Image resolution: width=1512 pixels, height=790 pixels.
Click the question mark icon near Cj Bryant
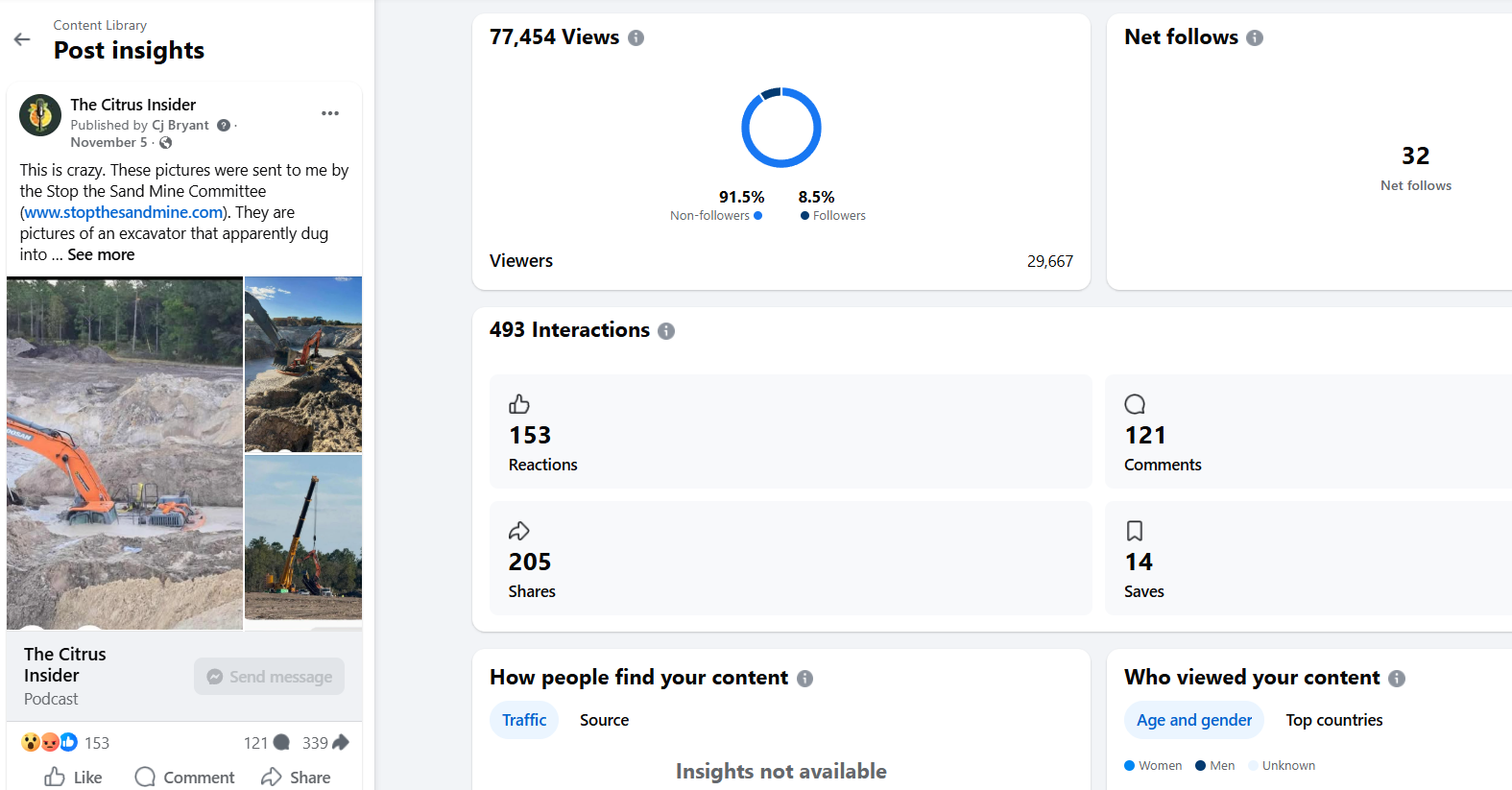tap(224, 126)
